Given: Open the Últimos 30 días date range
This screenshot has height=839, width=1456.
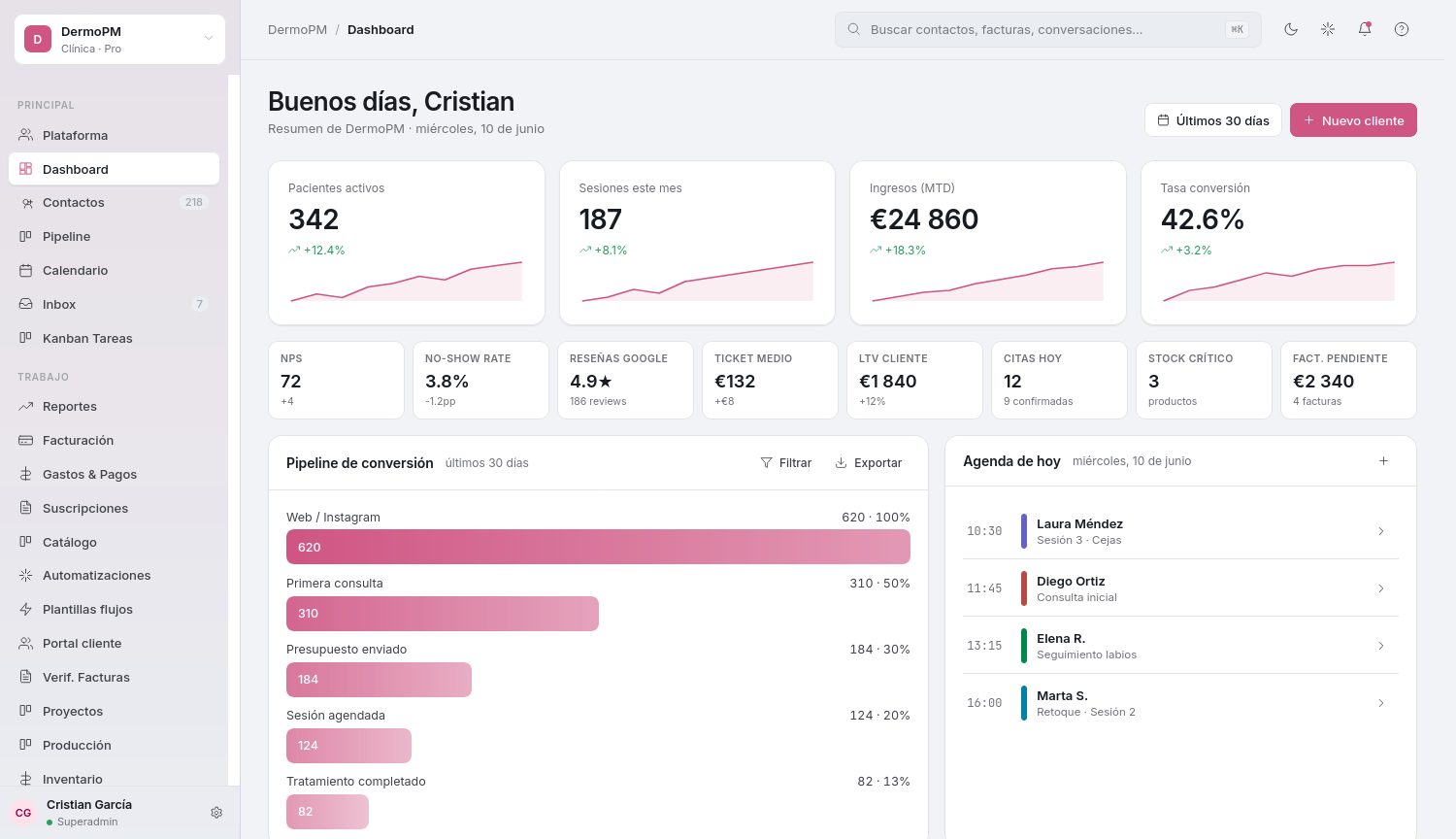Looking at the screenshot, I should tap(1213, 120).
